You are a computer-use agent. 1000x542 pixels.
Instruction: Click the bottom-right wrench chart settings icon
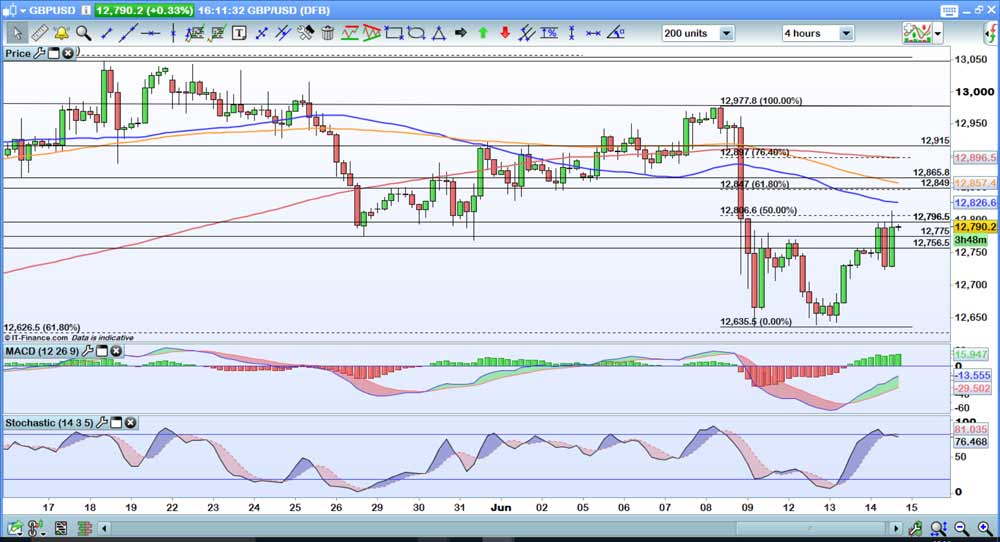click(x=916, y=529)
